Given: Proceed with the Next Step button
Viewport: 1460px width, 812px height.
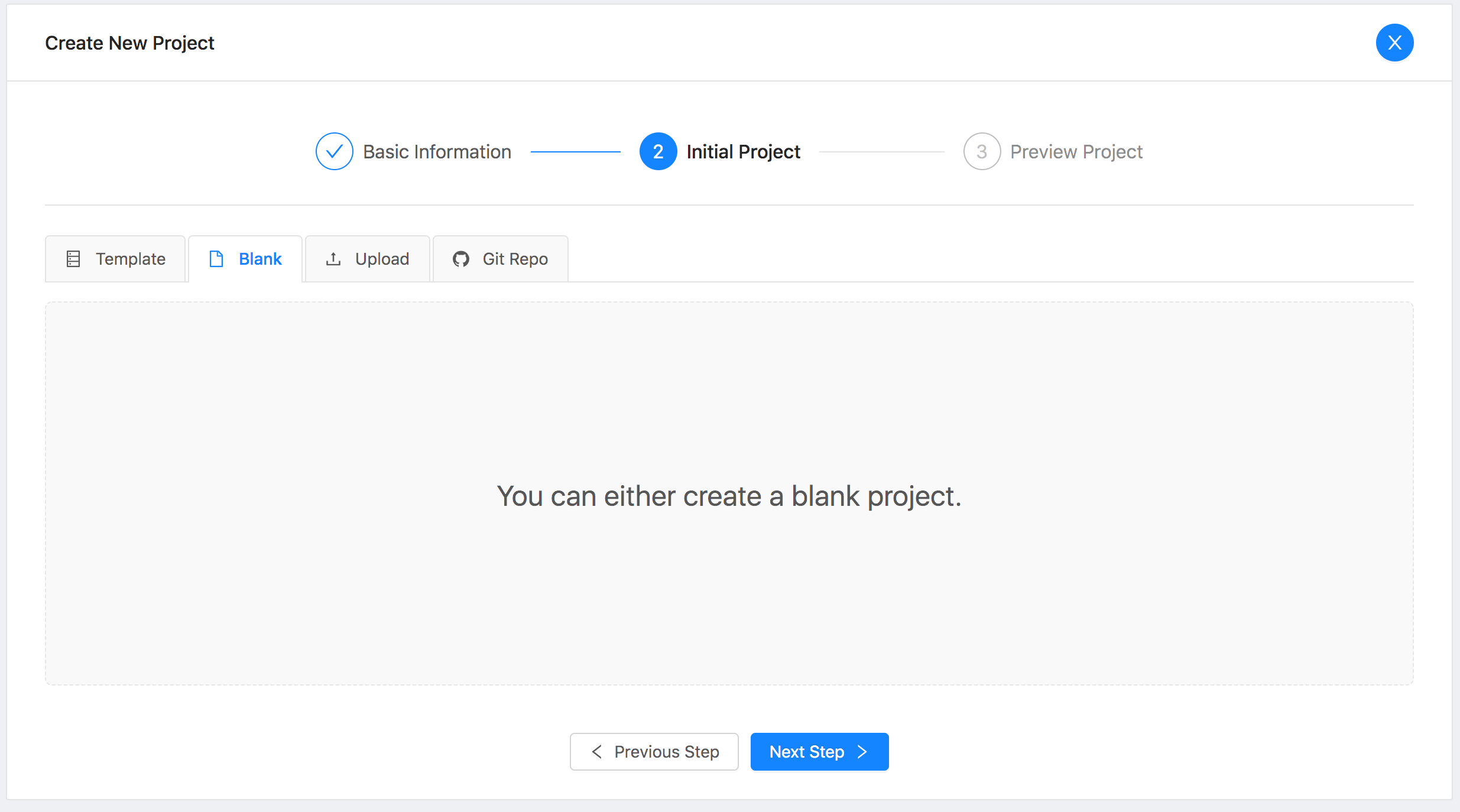Looking at the screenshot, I should click(x=819, y=752).
